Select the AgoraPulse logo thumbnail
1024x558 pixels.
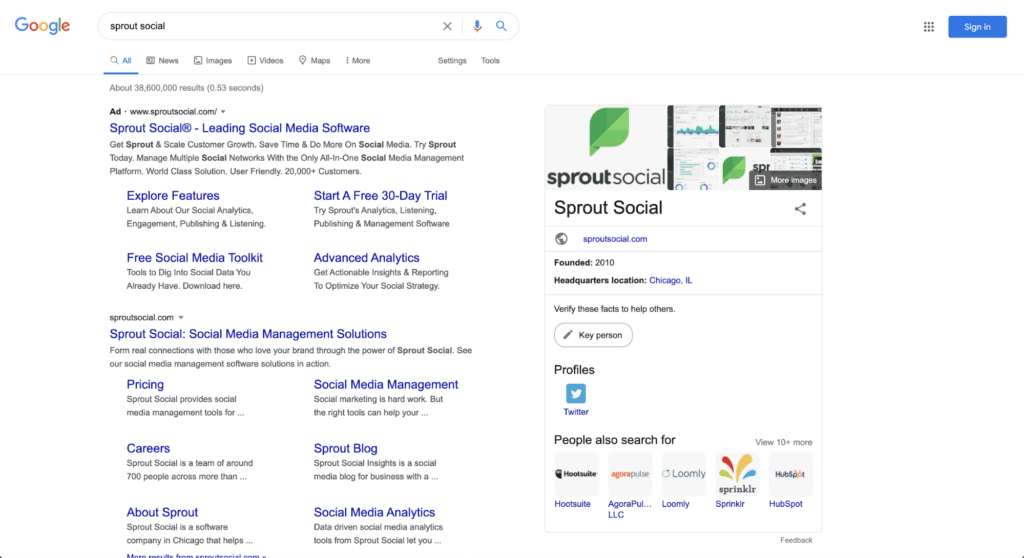pyautogui.click(x=630, y=474)
